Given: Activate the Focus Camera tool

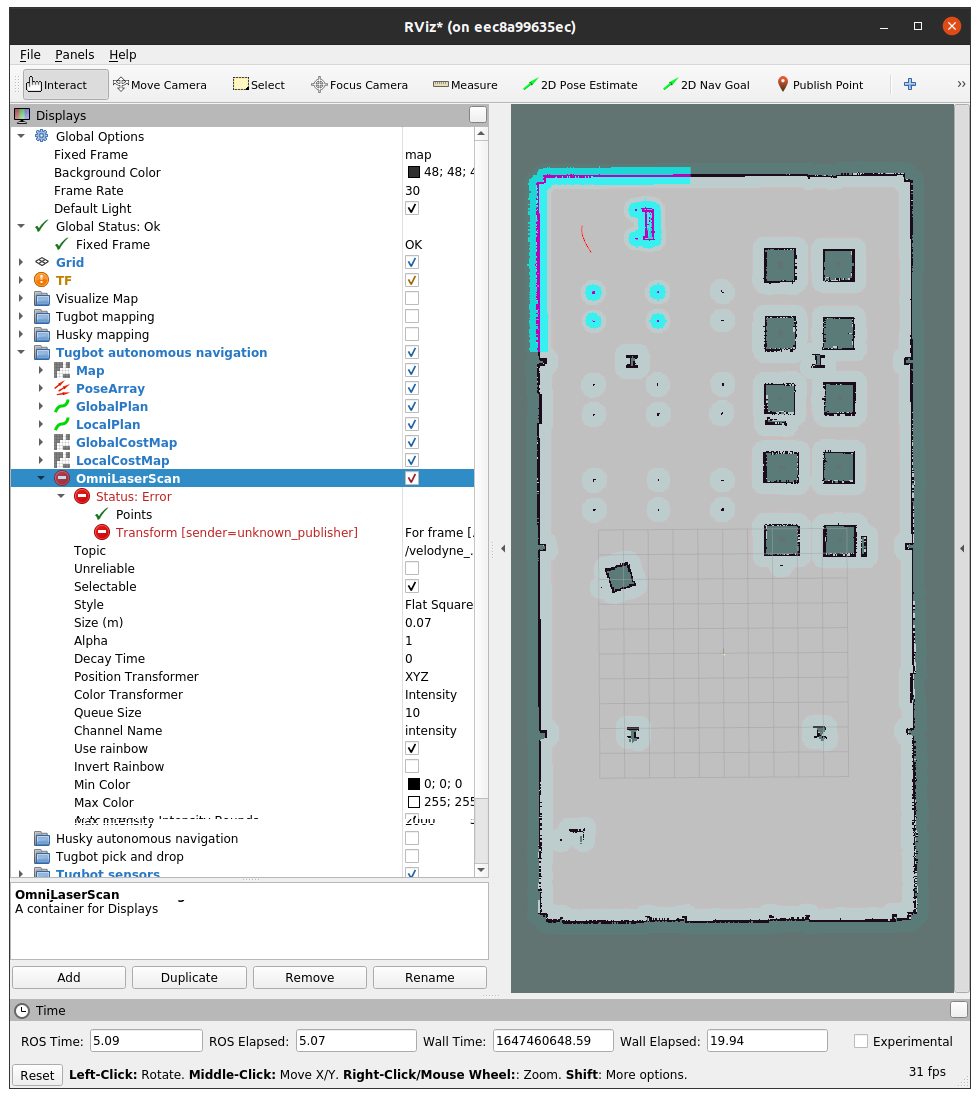Looking at the screenshot, I should pos(359,85).
